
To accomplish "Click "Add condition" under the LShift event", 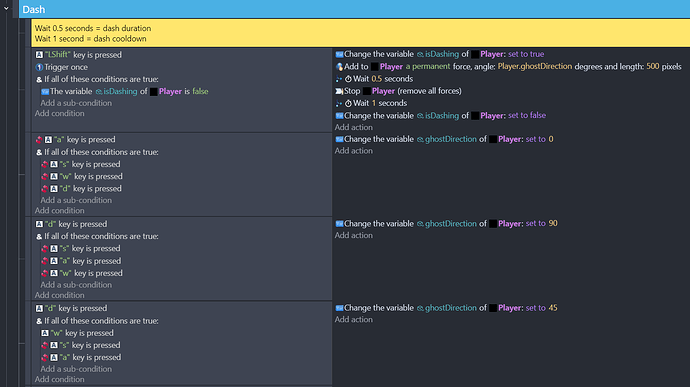I will [59, 114].
